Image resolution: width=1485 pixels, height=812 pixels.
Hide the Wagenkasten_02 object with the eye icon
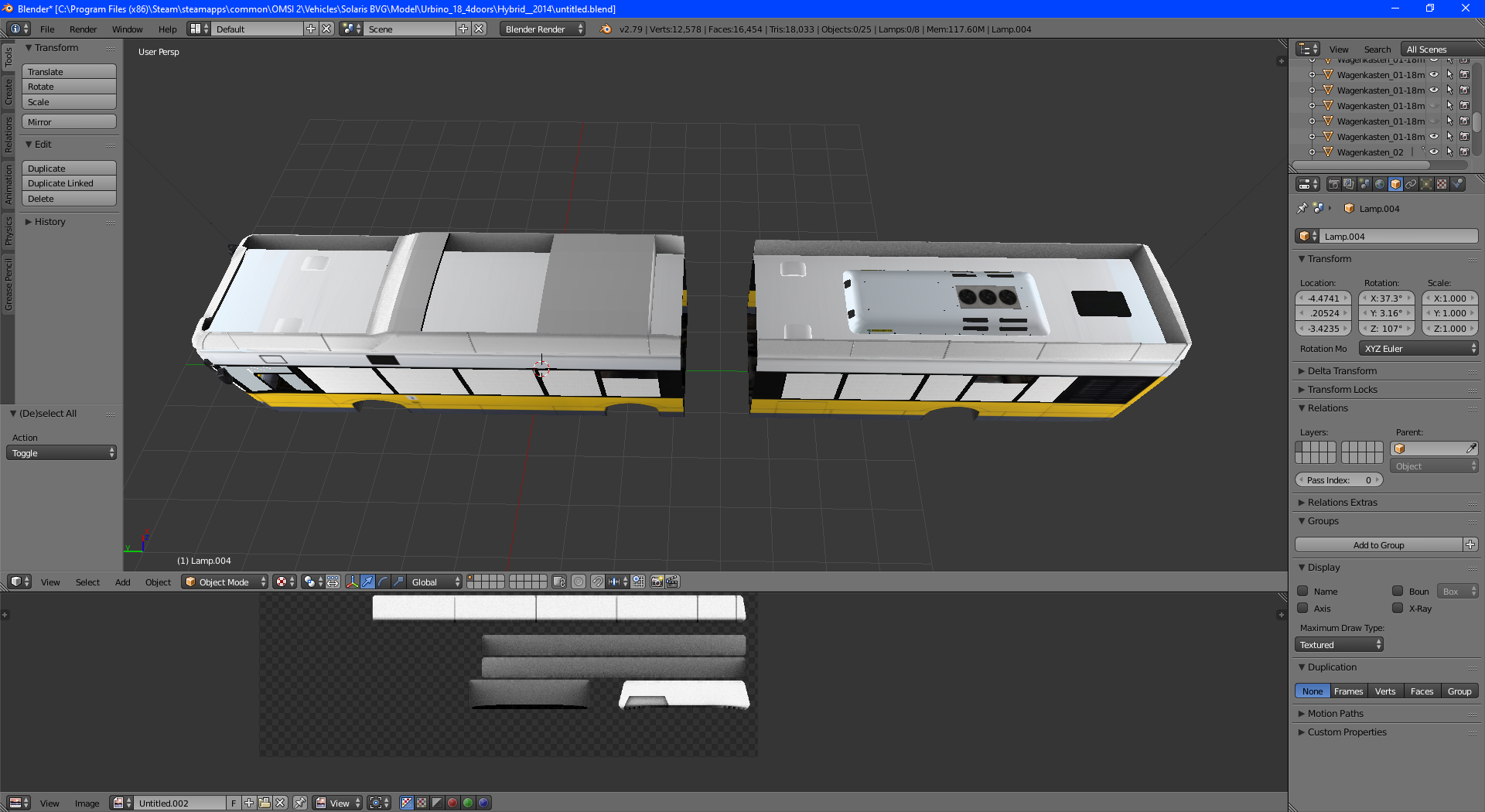click(x=1434, y=152)
